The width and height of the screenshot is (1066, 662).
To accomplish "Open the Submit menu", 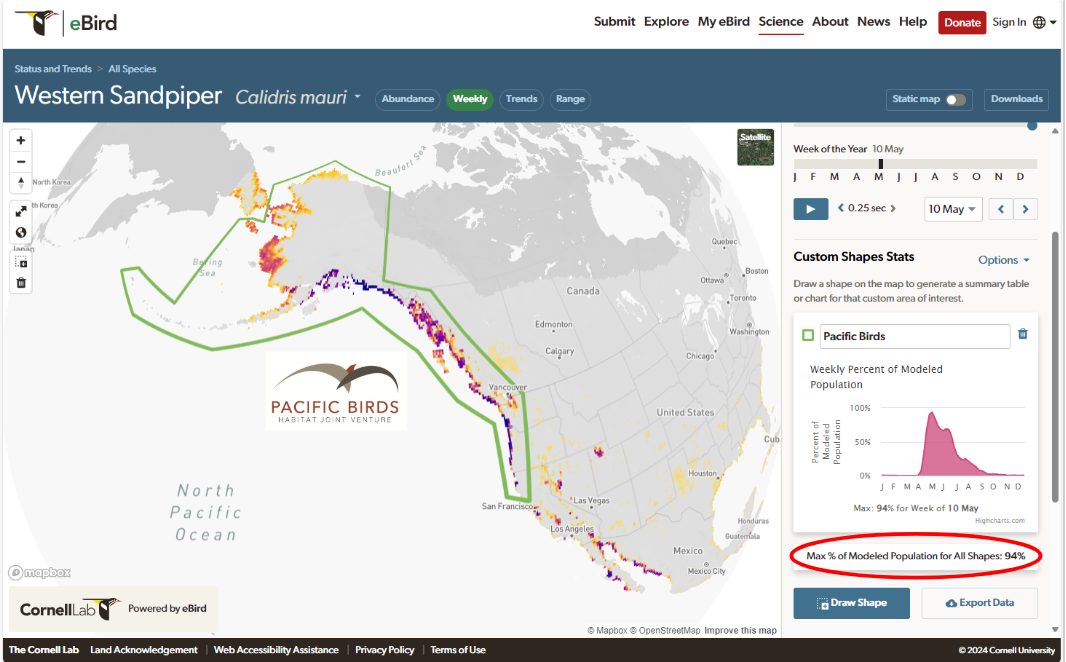I will click(615, 22).
